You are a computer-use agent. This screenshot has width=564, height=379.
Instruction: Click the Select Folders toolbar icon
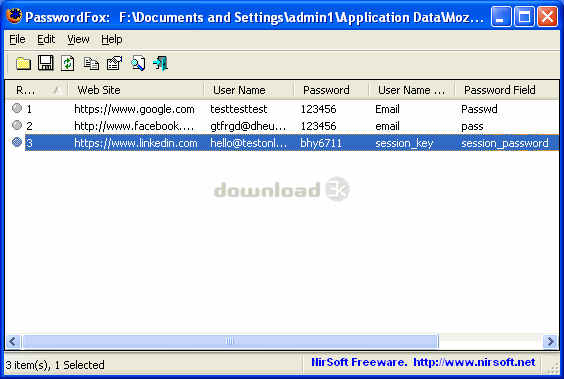(x=23, y=64)
